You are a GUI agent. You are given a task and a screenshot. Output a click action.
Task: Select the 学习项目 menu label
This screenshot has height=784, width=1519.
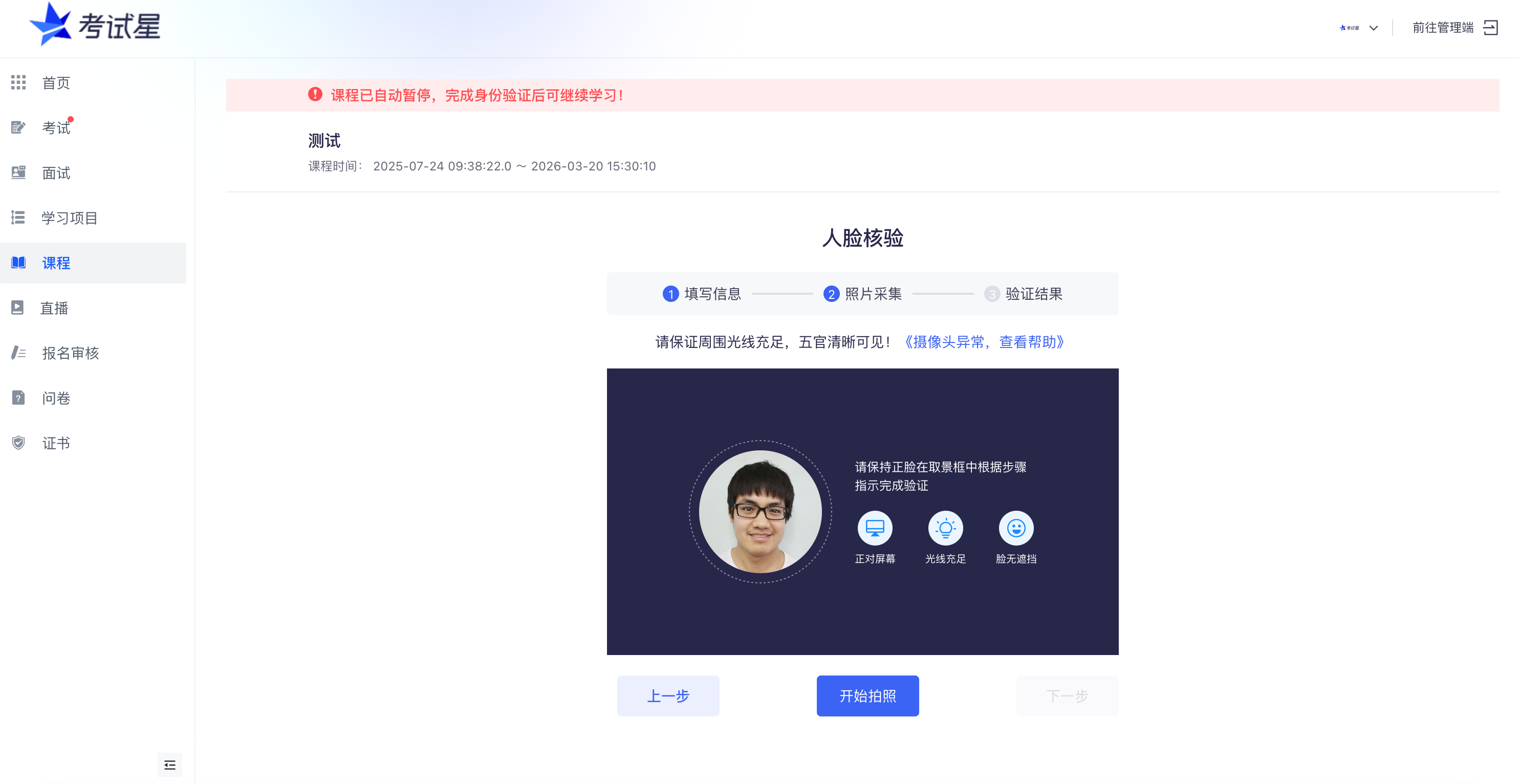[70, 218]
